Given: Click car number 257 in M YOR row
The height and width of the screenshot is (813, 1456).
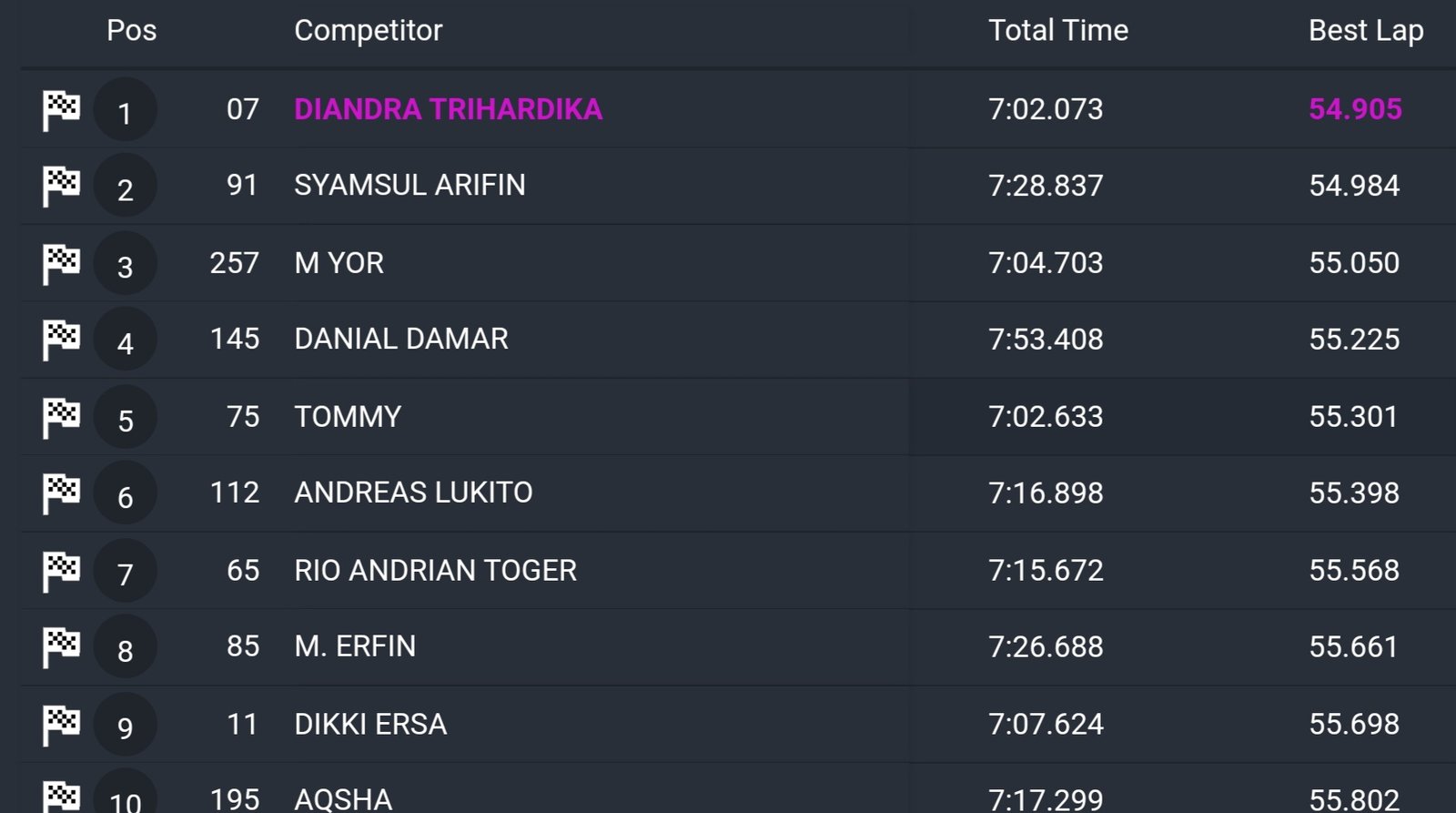Looking at the screenshot, I should [235, 263].
